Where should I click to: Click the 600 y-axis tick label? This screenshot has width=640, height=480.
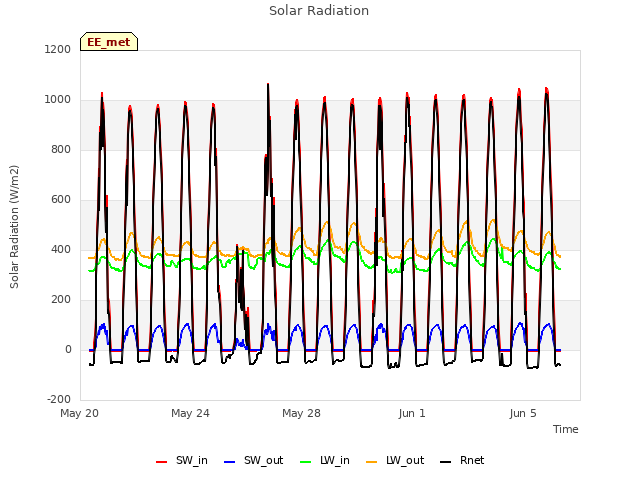point(61,200)
